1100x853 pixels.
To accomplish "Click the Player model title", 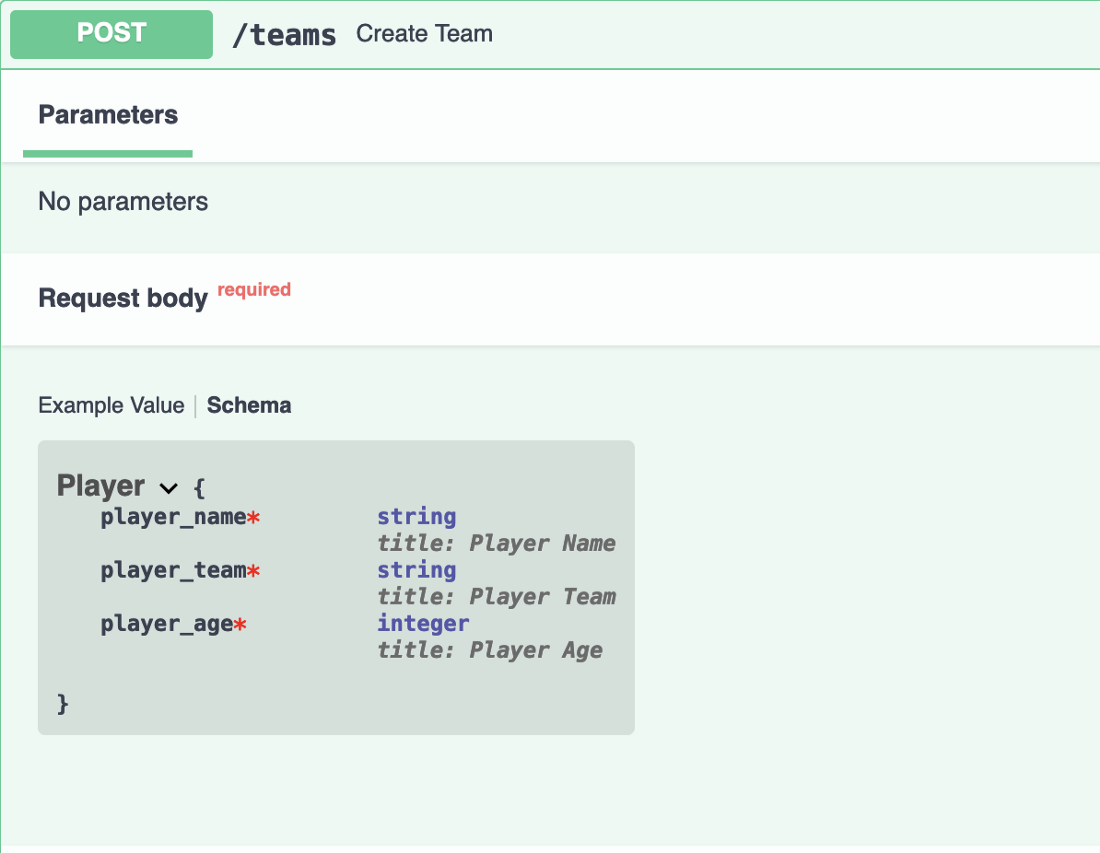I will click(101, 486).
